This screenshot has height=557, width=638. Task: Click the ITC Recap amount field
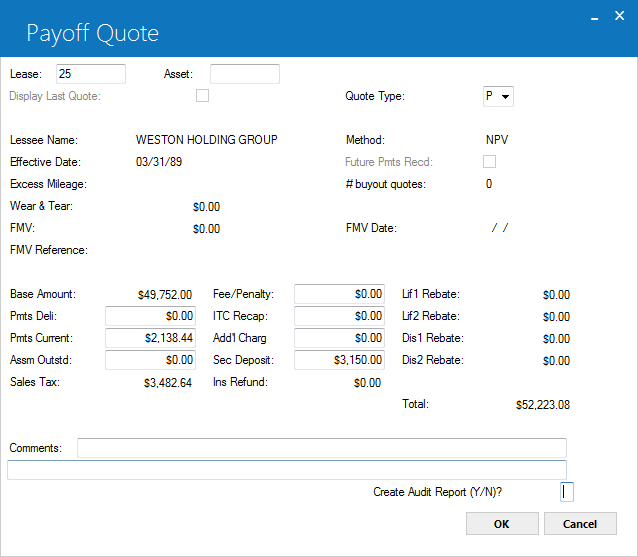(339, 316)
